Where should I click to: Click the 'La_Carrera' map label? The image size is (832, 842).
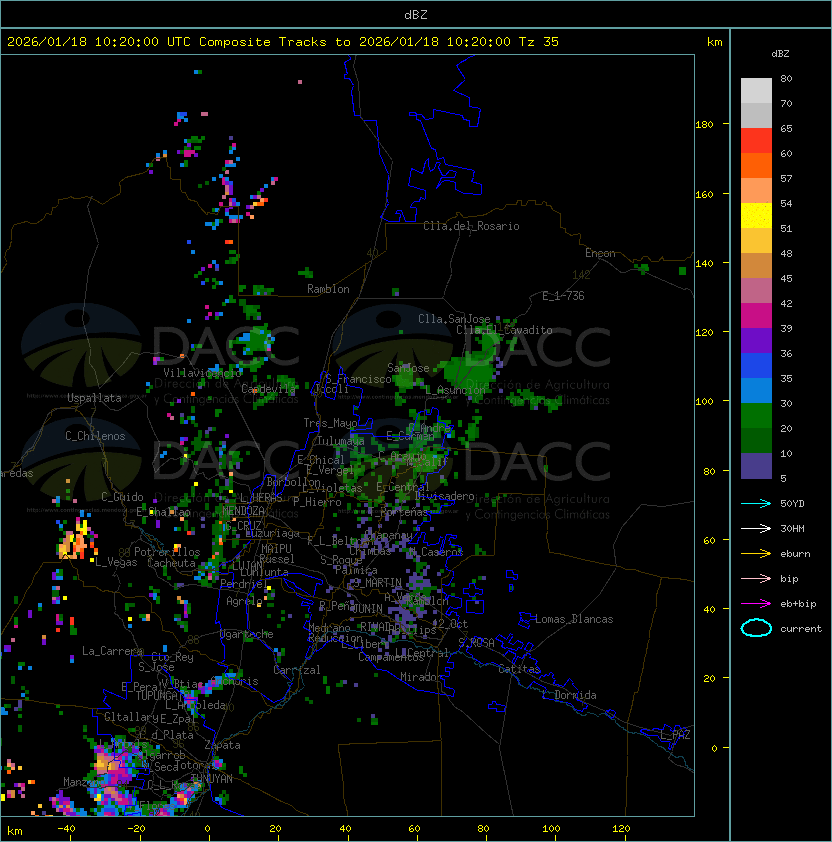112,651
